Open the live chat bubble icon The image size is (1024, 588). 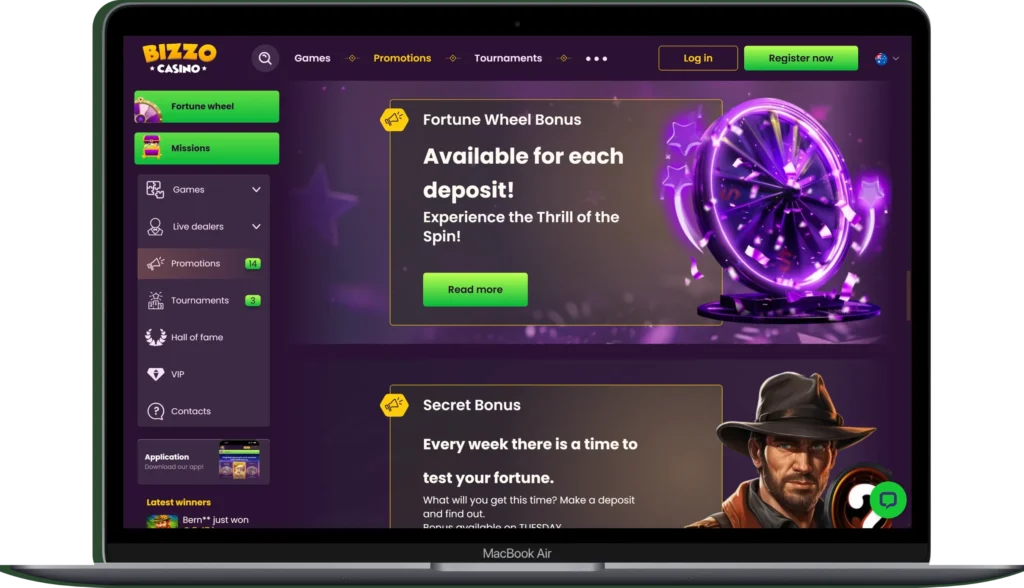(888, 500)
